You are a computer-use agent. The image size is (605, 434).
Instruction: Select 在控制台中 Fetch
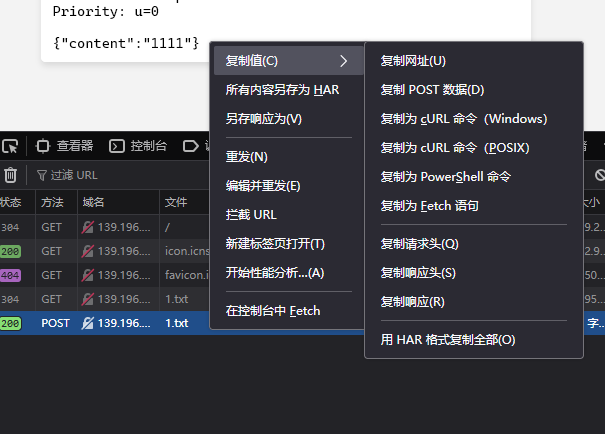click(289, 311)
